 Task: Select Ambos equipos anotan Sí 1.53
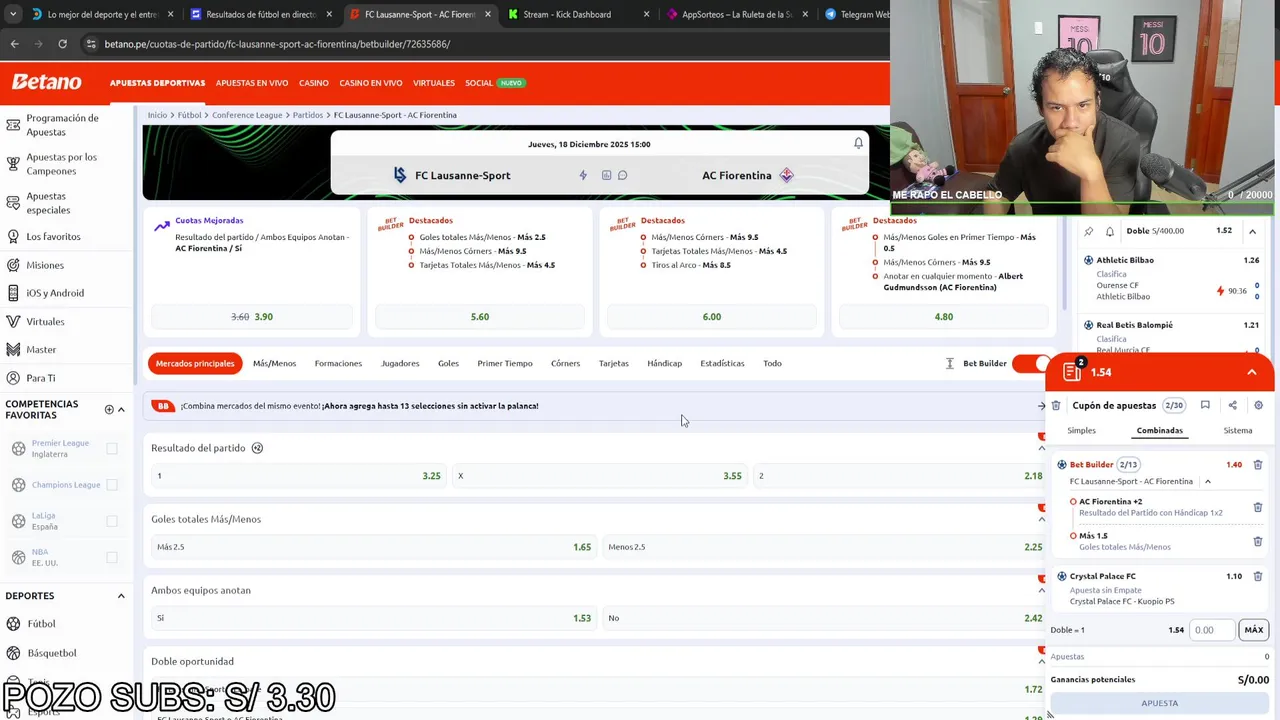[x=373, y=618]
